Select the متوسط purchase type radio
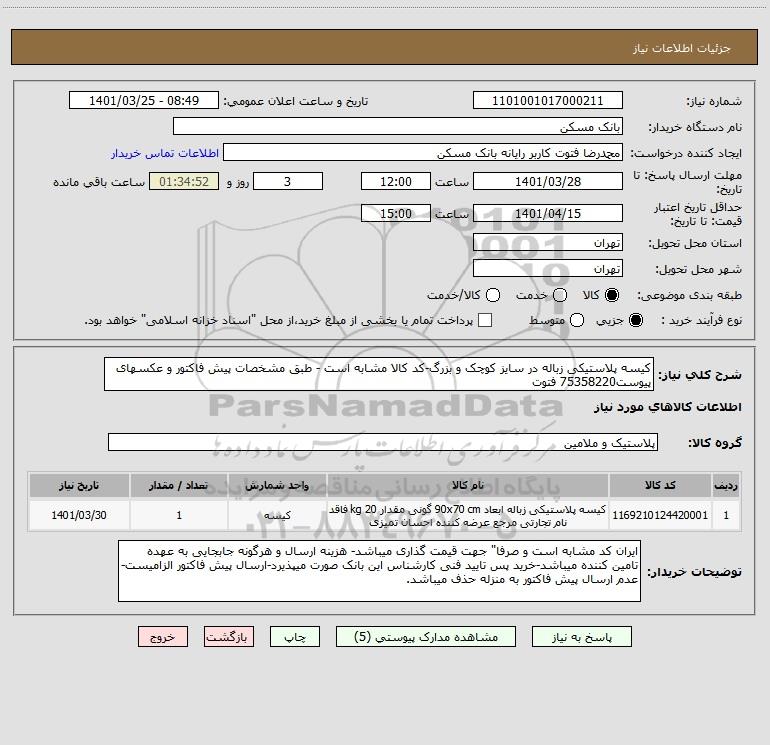This screenshot has width=770, height=745. pyautogui.click(x=577, y=320)
